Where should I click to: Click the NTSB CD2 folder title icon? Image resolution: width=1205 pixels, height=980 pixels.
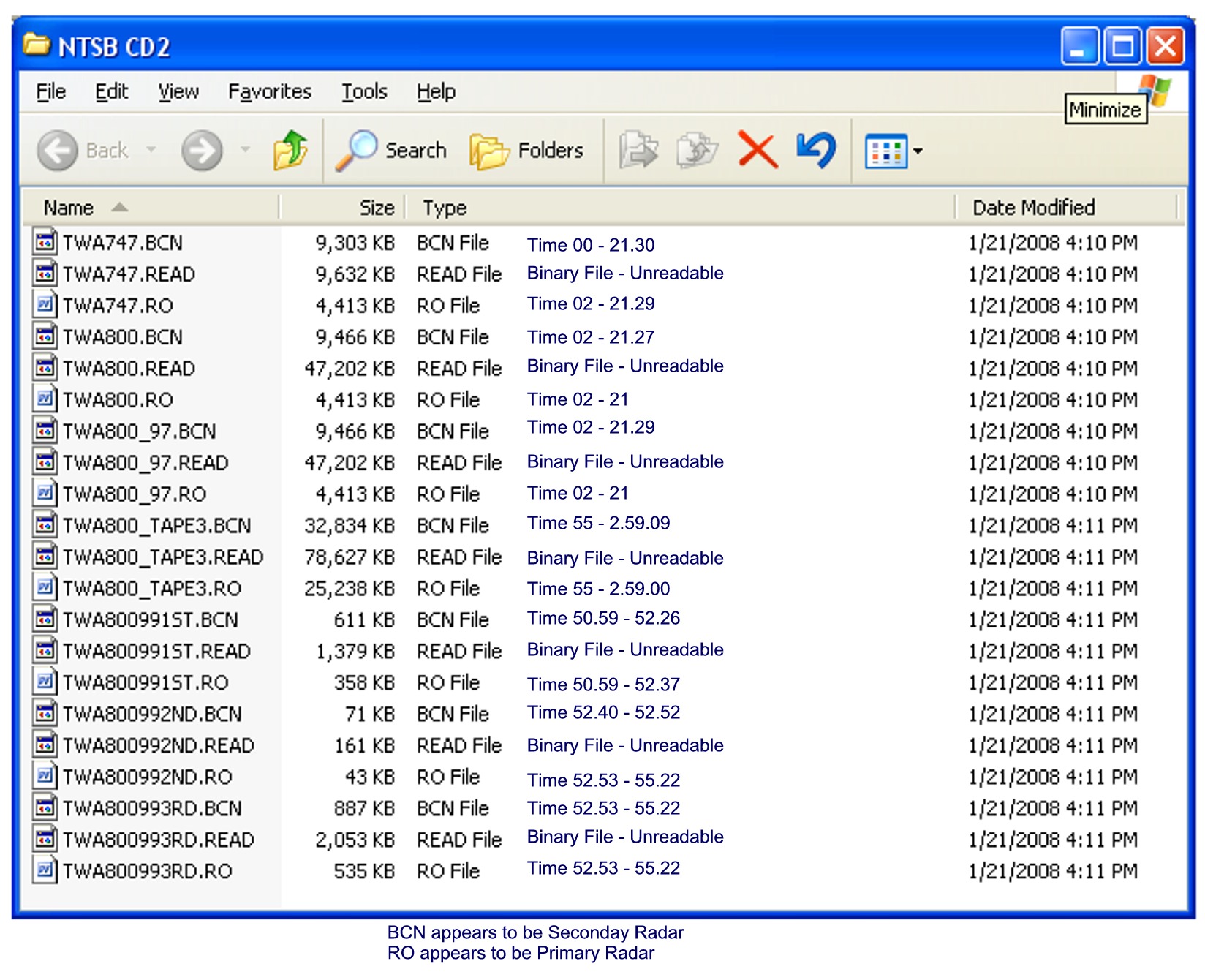(37, 45)
